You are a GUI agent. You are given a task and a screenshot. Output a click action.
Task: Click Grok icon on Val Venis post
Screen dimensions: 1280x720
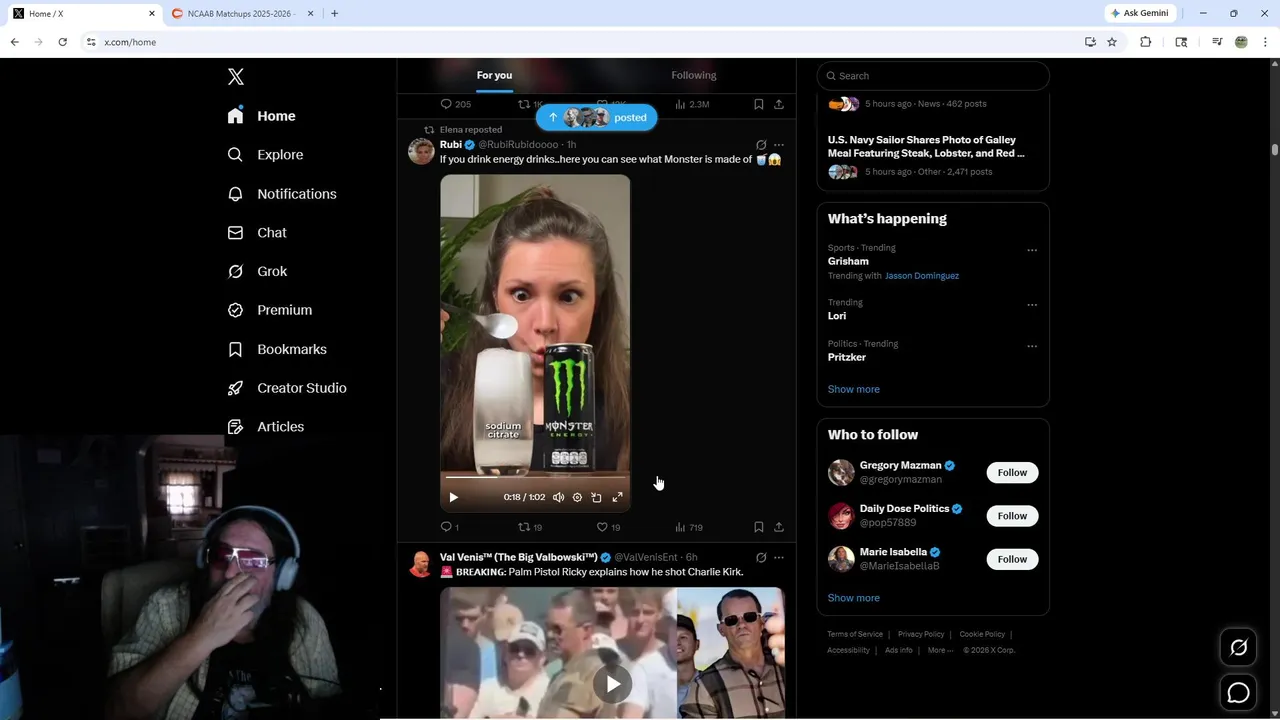point(761,557)
